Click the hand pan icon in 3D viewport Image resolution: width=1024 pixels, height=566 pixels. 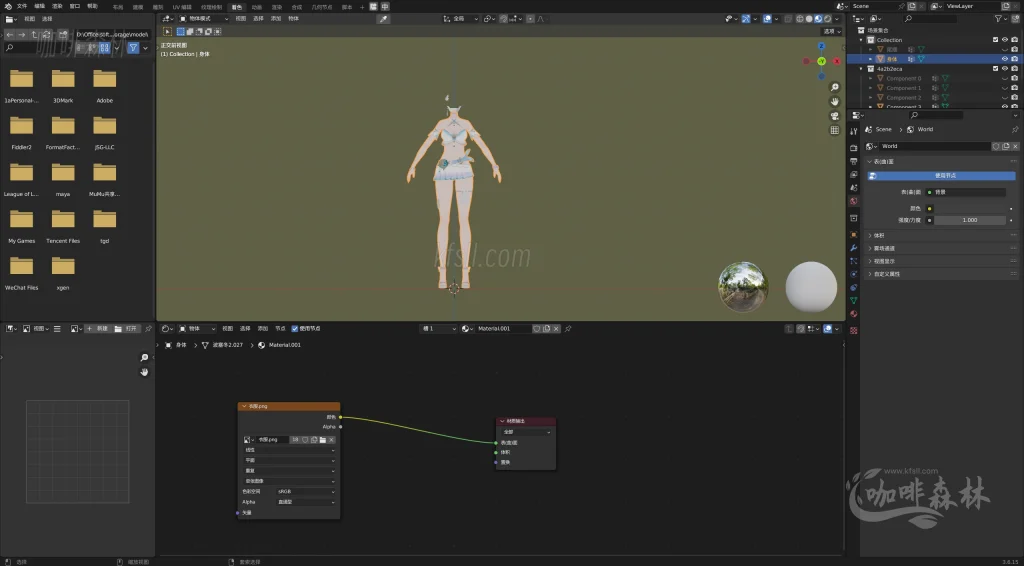pos(835,102)
